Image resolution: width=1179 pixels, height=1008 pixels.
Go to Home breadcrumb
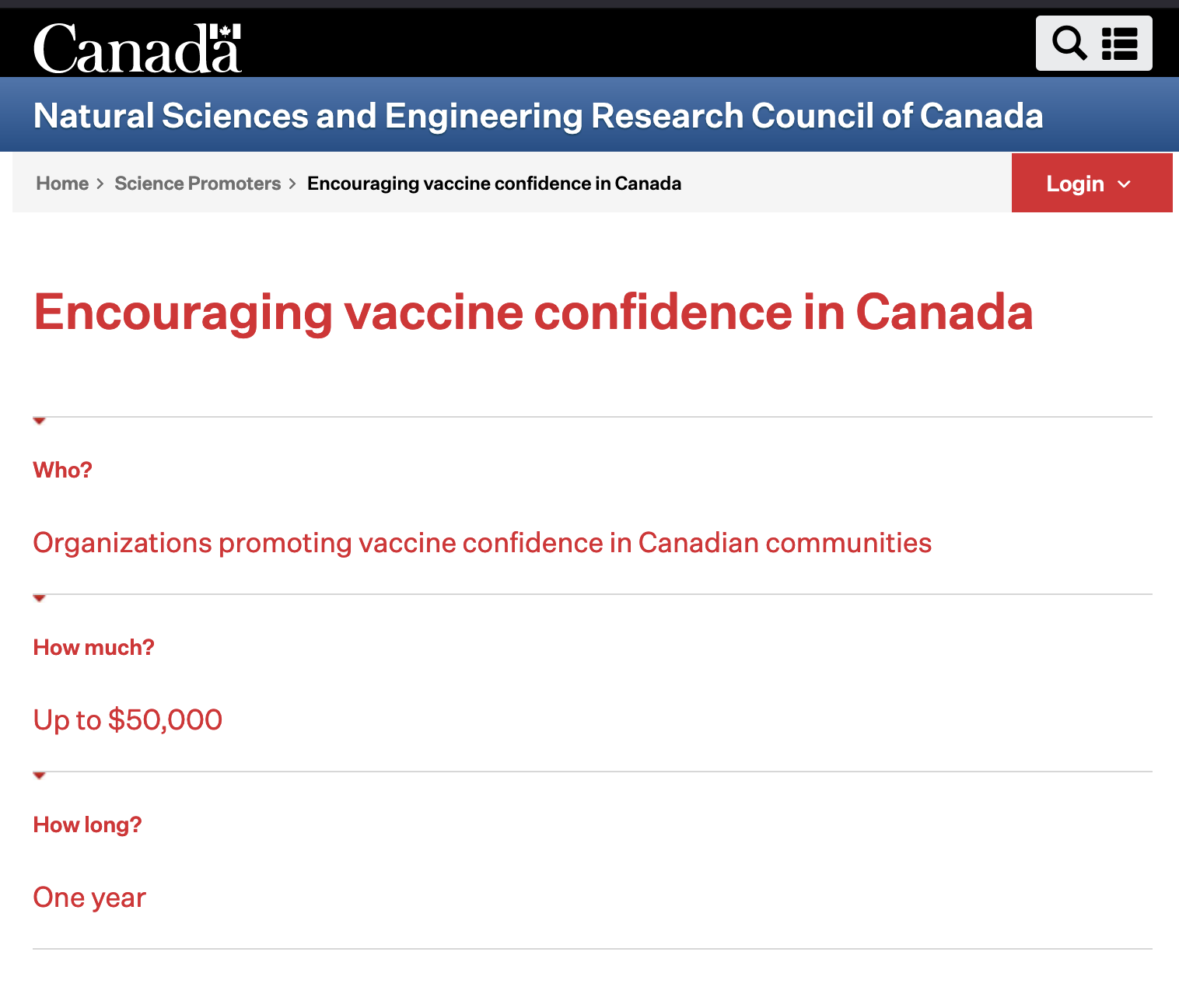62,184
